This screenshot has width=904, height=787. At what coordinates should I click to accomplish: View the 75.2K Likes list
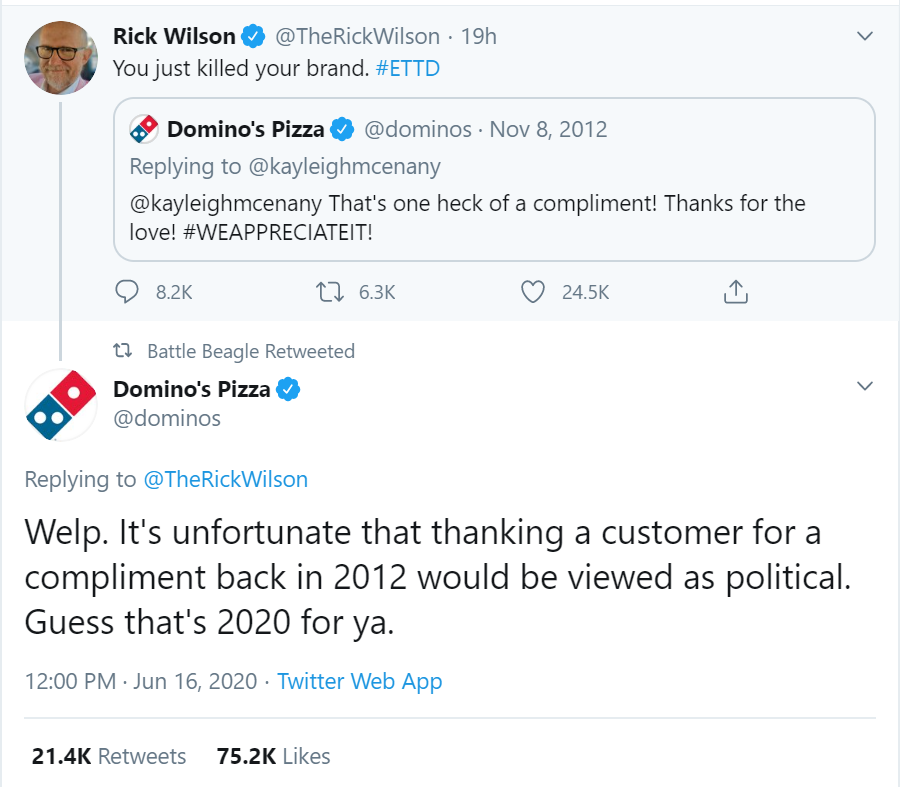[x=273, y=756]
